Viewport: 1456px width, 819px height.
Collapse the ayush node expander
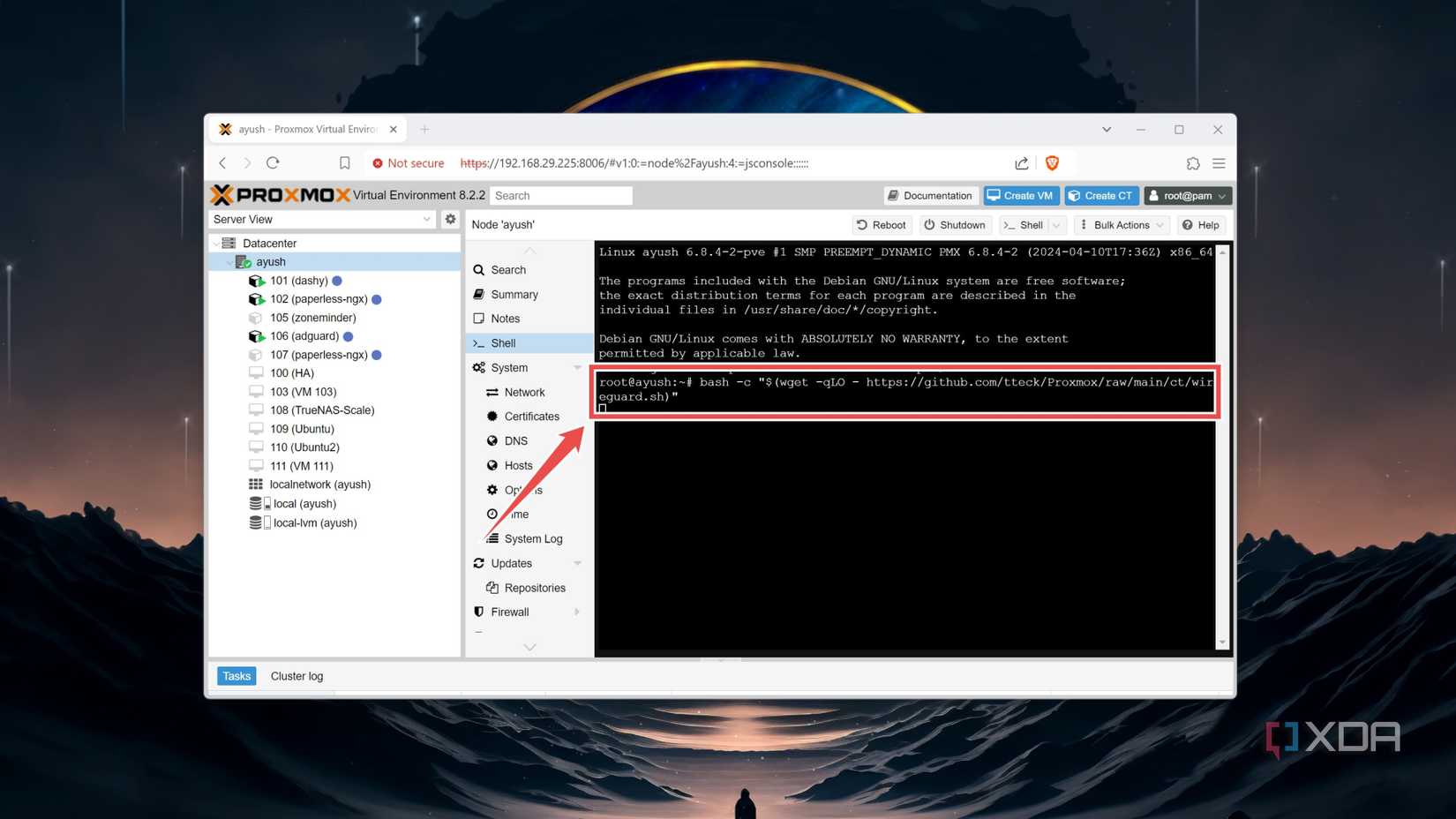click(229, 262)
